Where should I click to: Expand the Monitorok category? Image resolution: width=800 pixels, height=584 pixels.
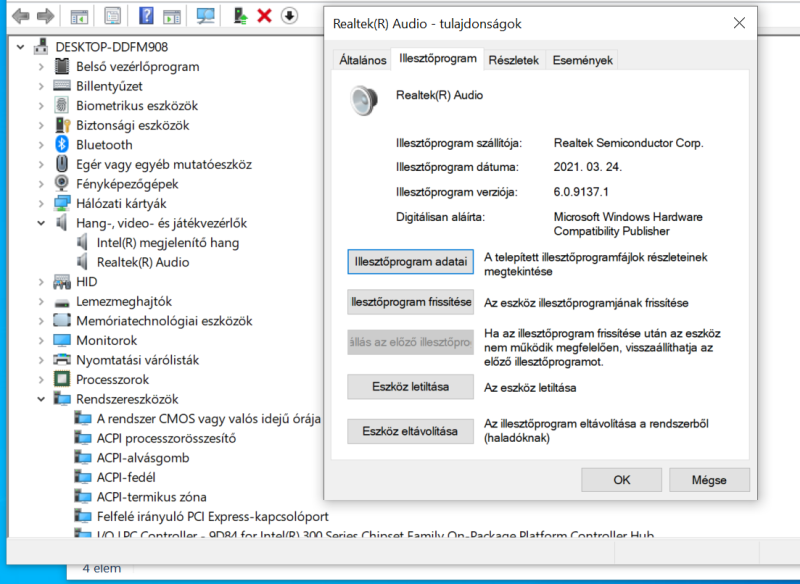point(41,340)
